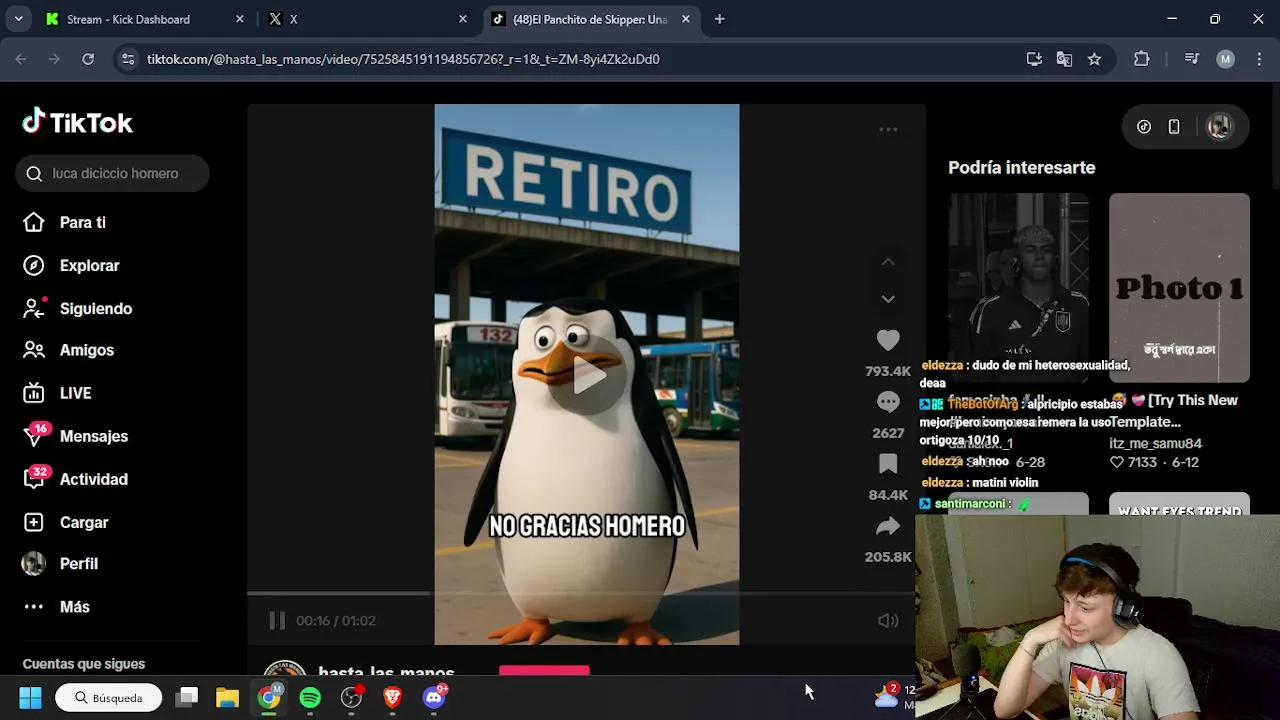Go to Siguiendo feed

(x=77, y=308)
